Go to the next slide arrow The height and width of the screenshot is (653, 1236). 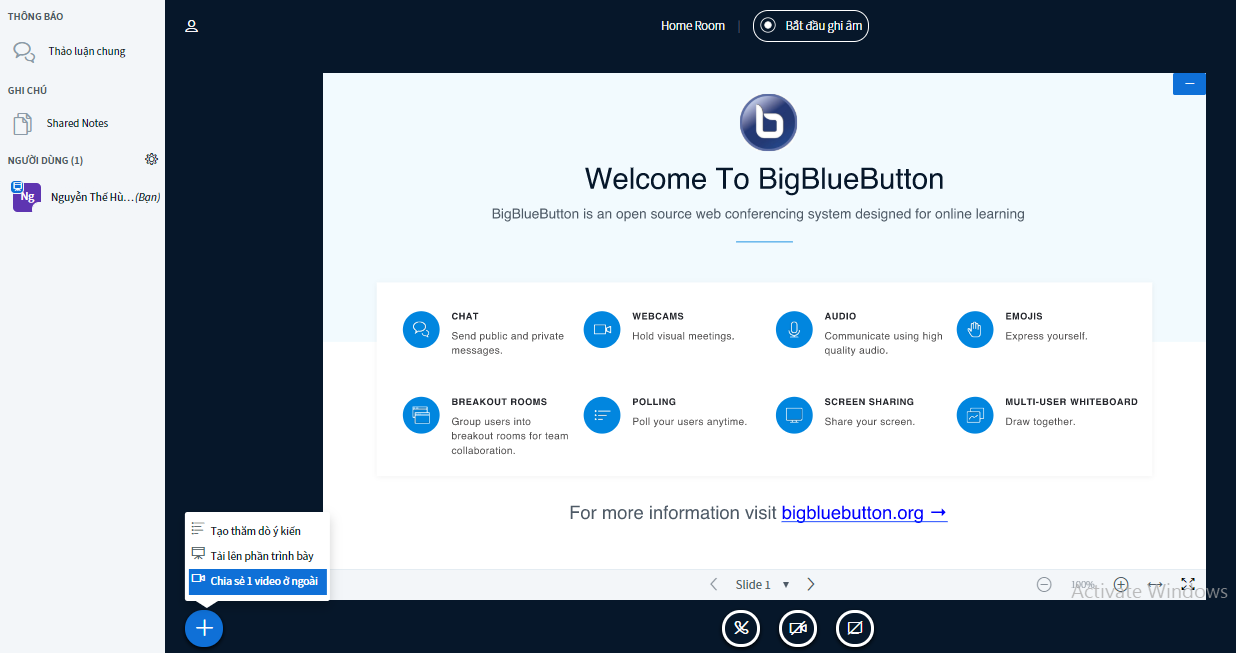tap(811, 584)
